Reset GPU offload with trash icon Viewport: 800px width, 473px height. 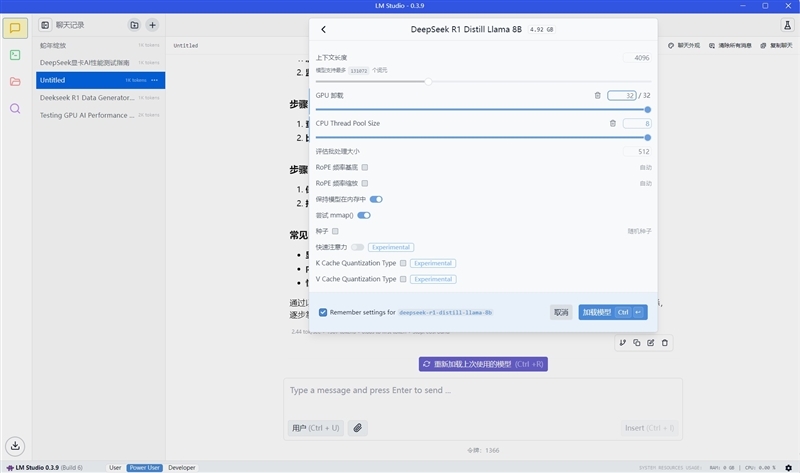click(597, 95)
